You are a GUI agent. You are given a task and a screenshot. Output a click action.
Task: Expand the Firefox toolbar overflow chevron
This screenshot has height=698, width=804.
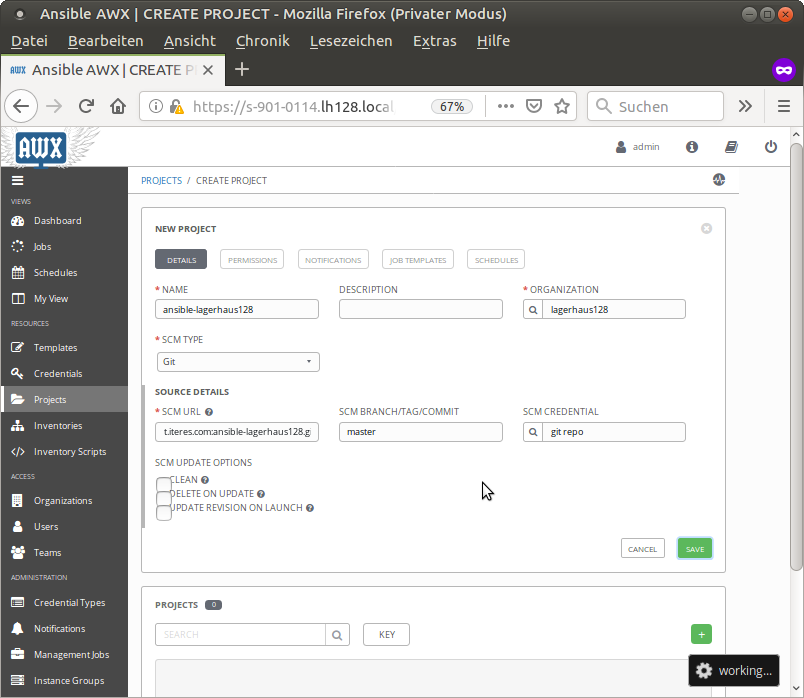pyautogui.click(x=746, y=106)
